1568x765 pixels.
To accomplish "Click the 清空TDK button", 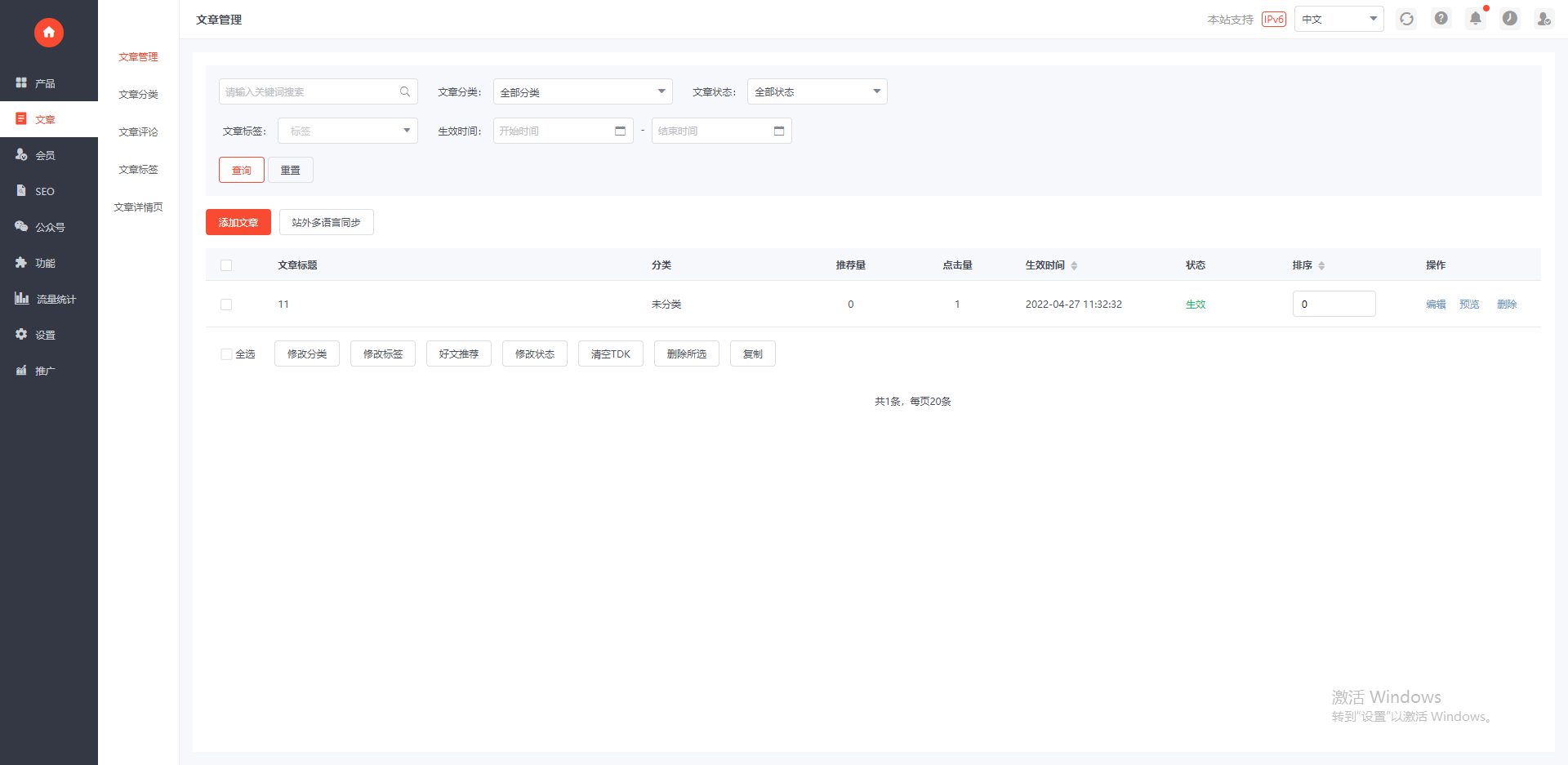I will coord(611,354).
